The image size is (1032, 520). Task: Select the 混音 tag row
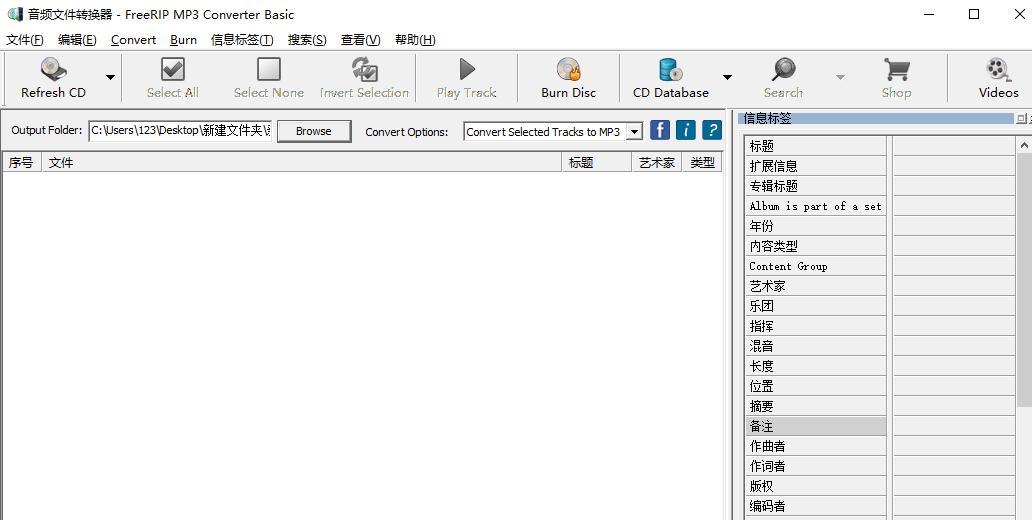(x=816, y=346)
